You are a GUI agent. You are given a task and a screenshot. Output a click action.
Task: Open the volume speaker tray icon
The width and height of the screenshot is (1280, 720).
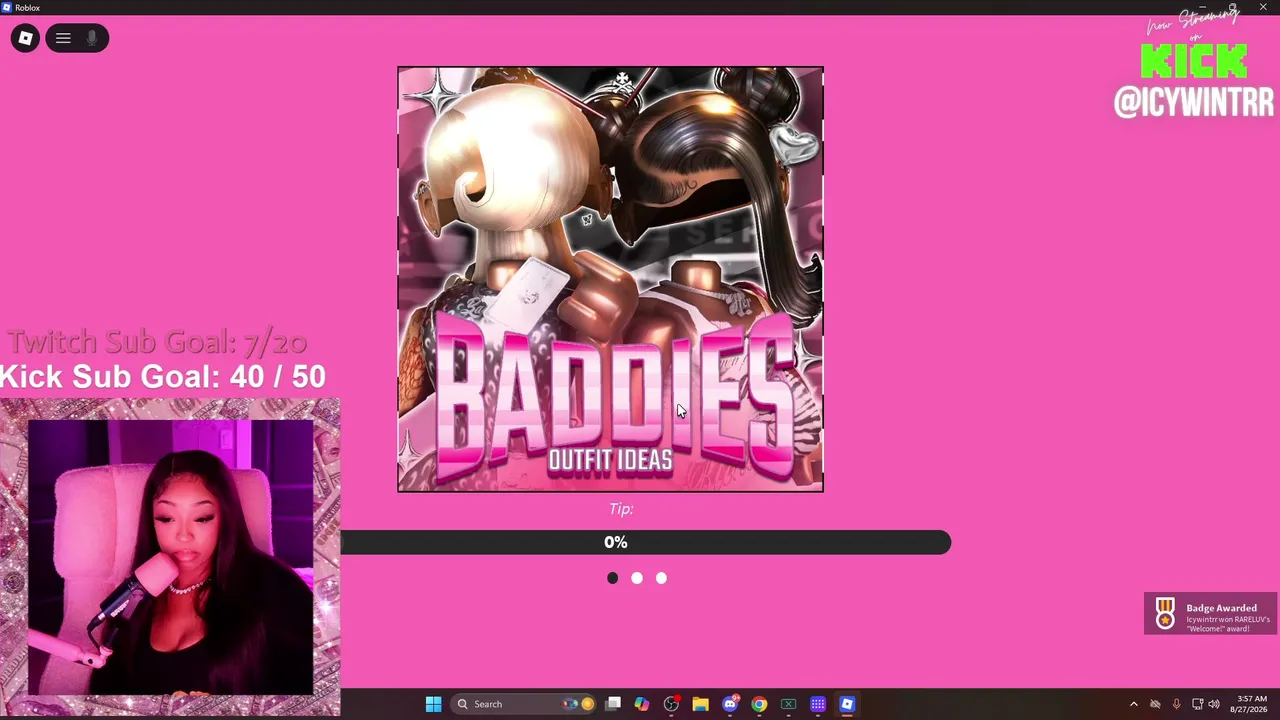[1214, 704]
